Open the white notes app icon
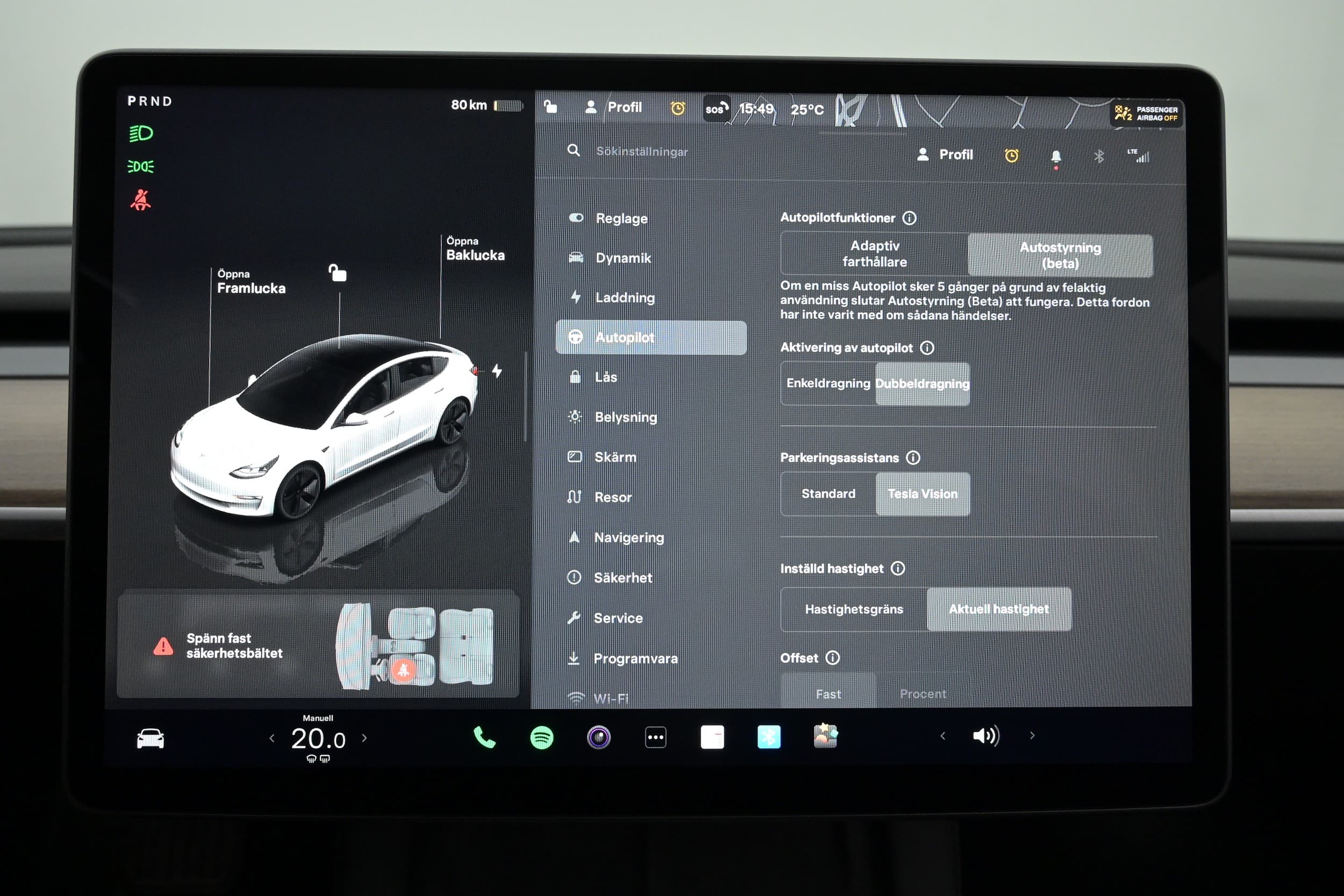The width and height of the screenshot is (1344, 896). (712, 737)
